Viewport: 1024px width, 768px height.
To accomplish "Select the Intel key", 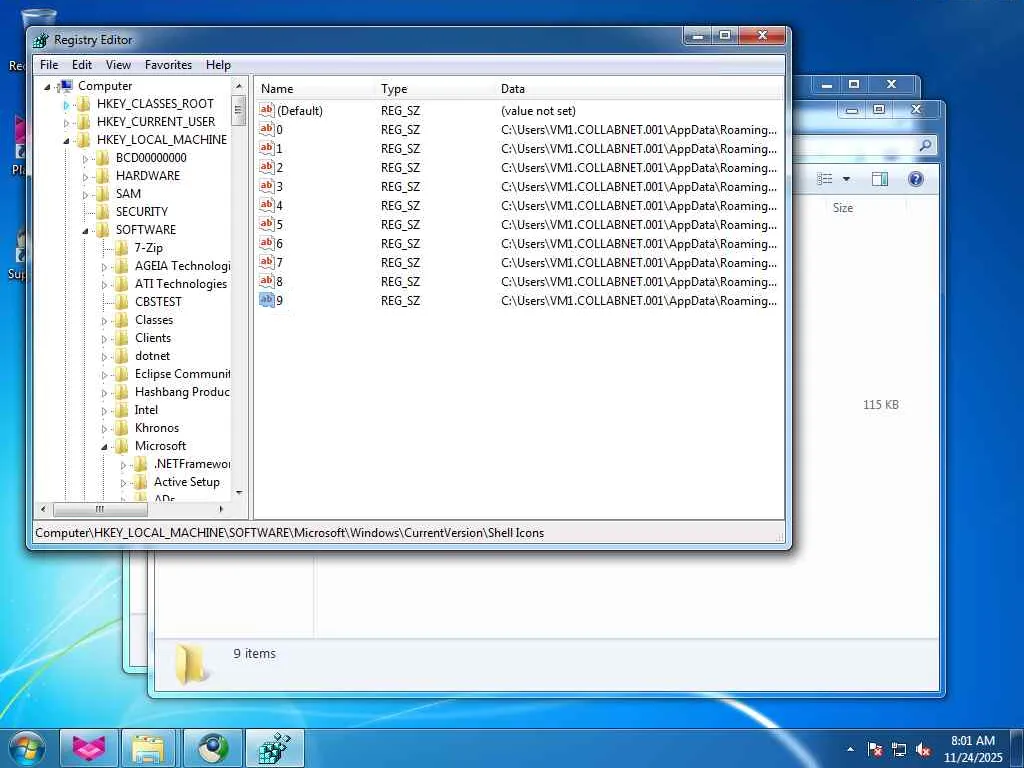I will 146,409.
